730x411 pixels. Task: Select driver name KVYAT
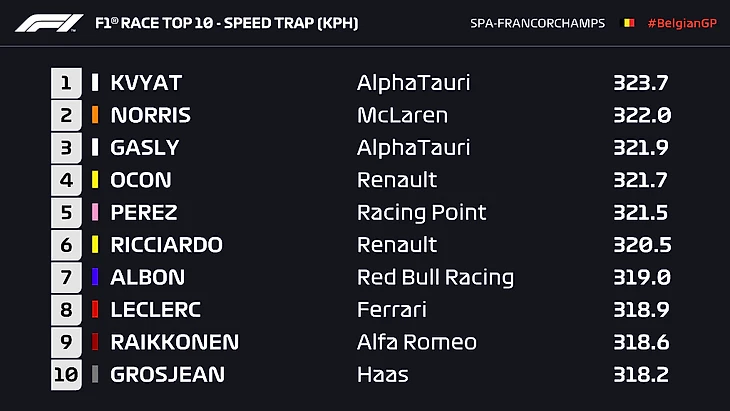(146, 83)
